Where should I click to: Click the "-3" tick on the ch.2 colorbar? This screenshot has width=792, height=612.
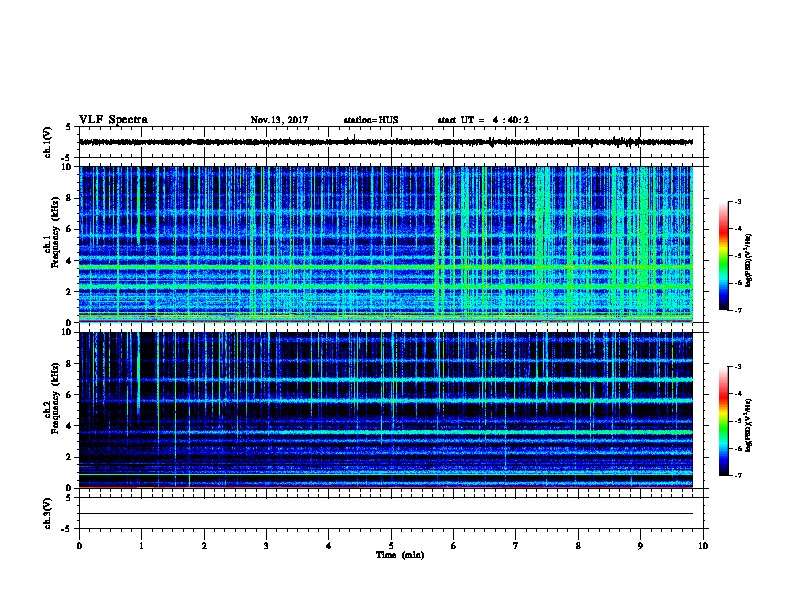click(x=738, y=367)
